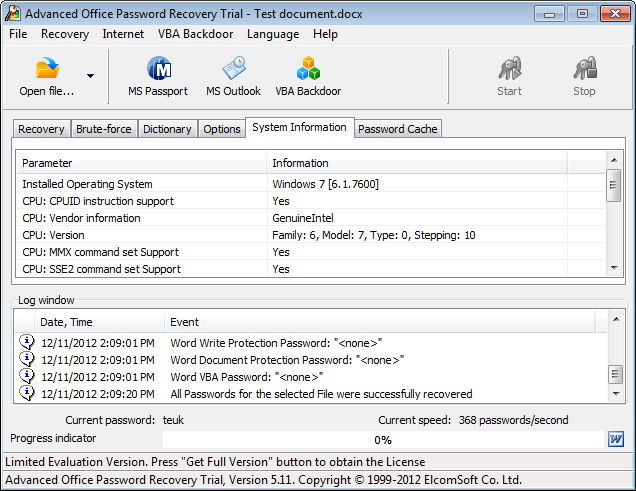Select the Word VBA Password log entry

311,377
